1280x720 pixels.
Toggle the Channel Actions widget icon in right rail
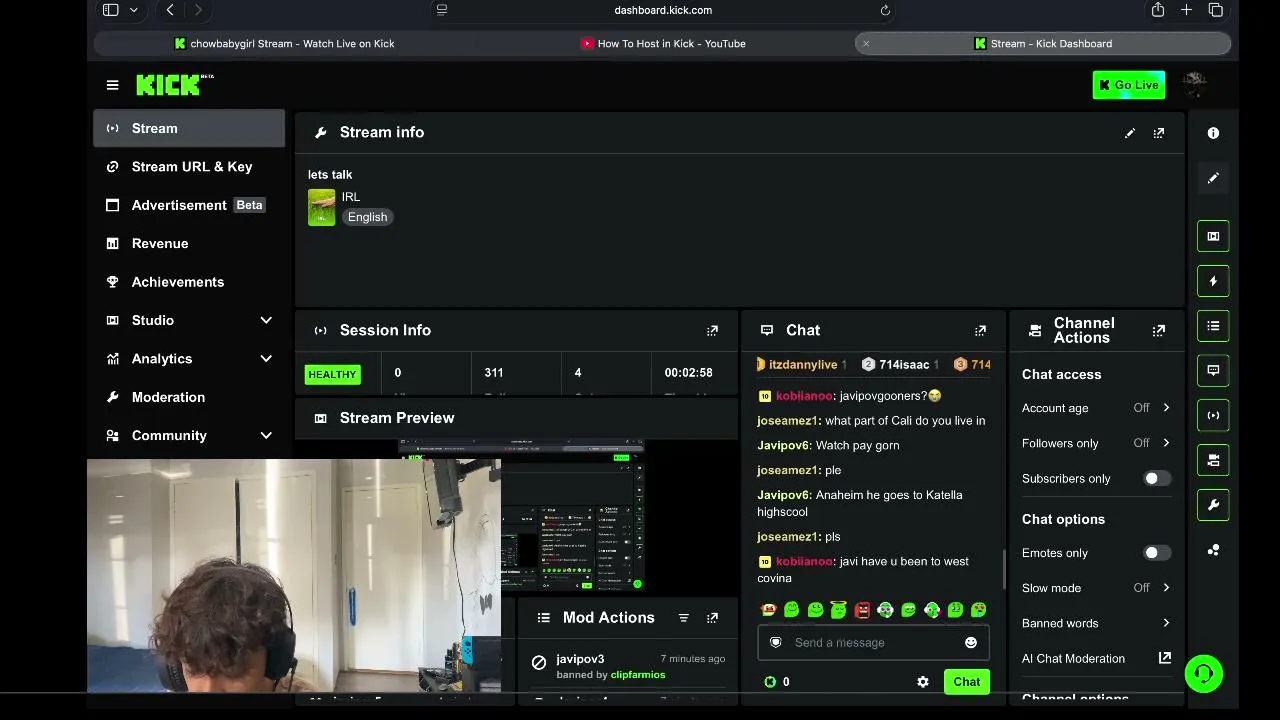tap(1213, 460)
